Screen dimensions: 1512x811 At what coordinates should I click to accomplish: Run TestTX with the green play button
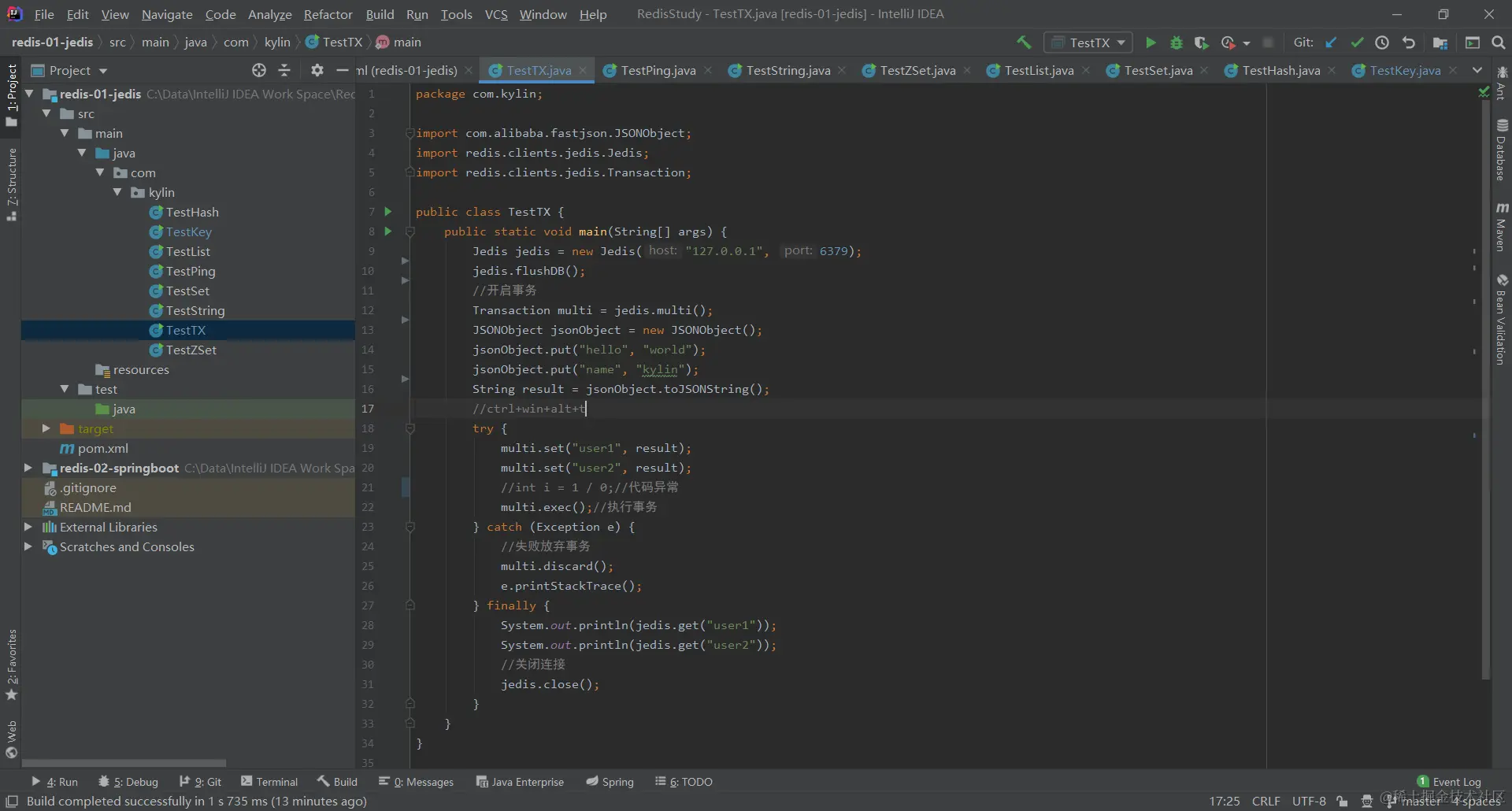[x=1151, y=43]
